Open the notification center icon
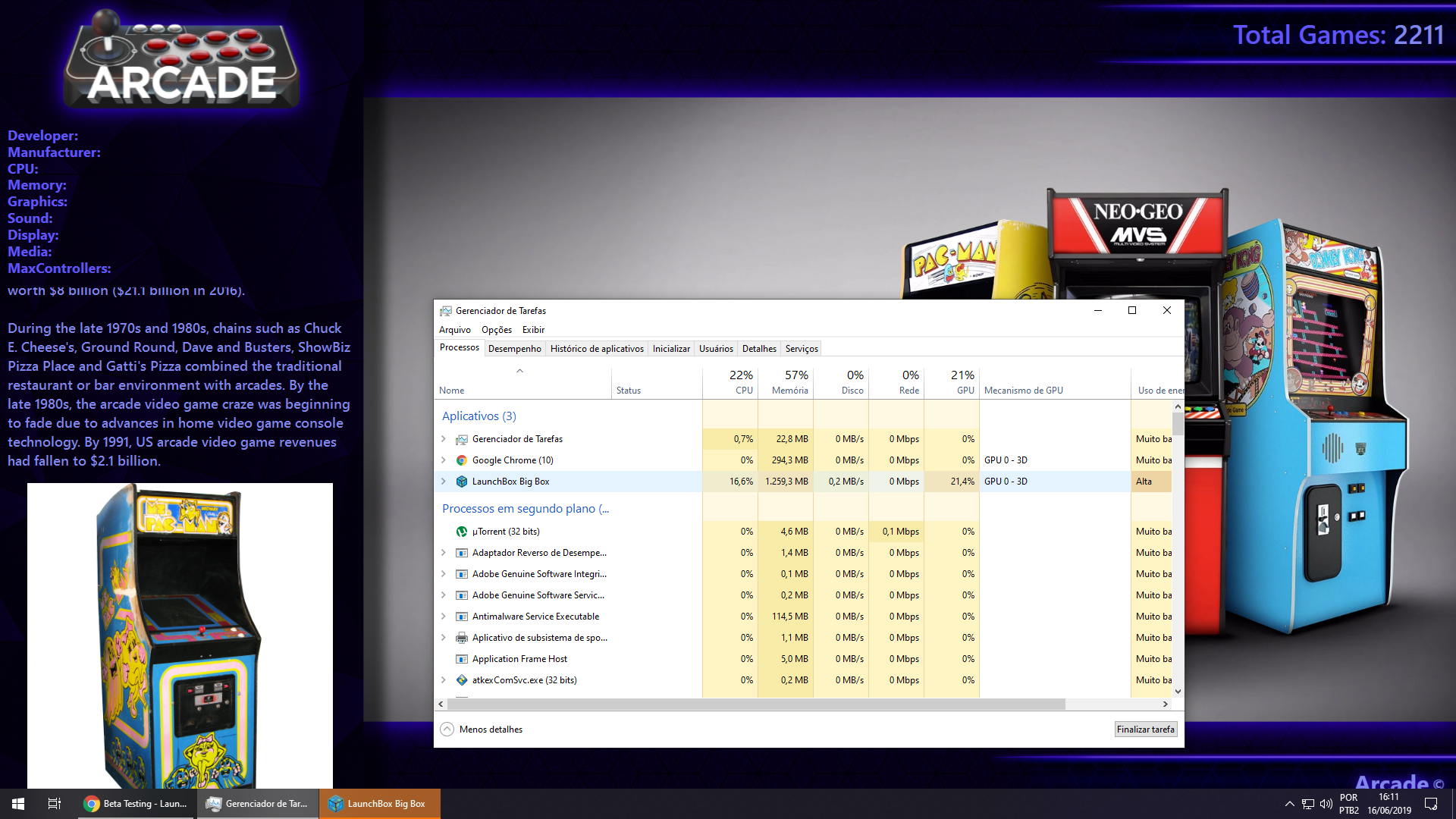Image resolution: width=1456 pixels, height=819 pixels. 1431,804
